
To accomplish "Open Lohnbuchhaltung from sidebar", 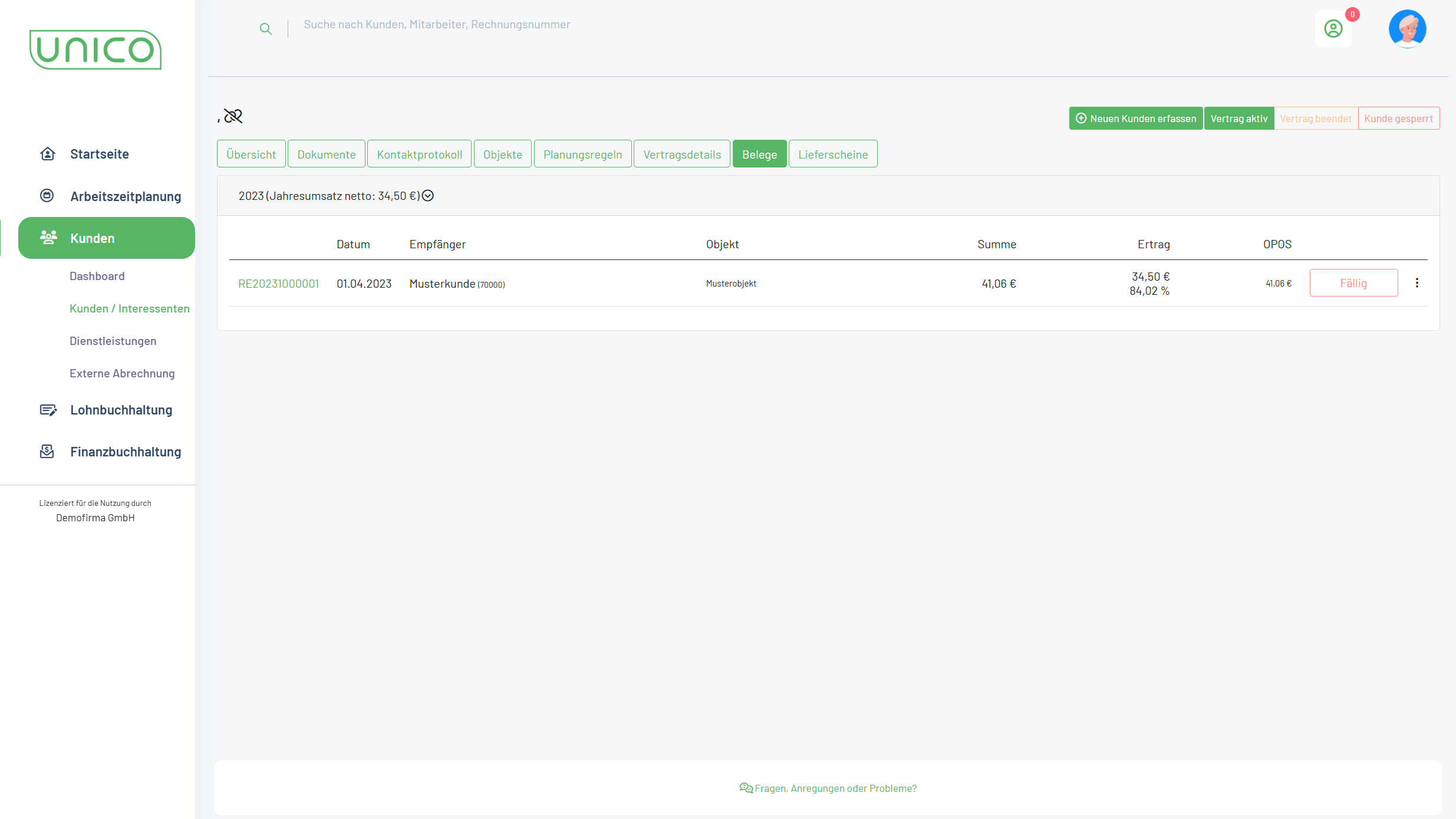I will point(121,410).
